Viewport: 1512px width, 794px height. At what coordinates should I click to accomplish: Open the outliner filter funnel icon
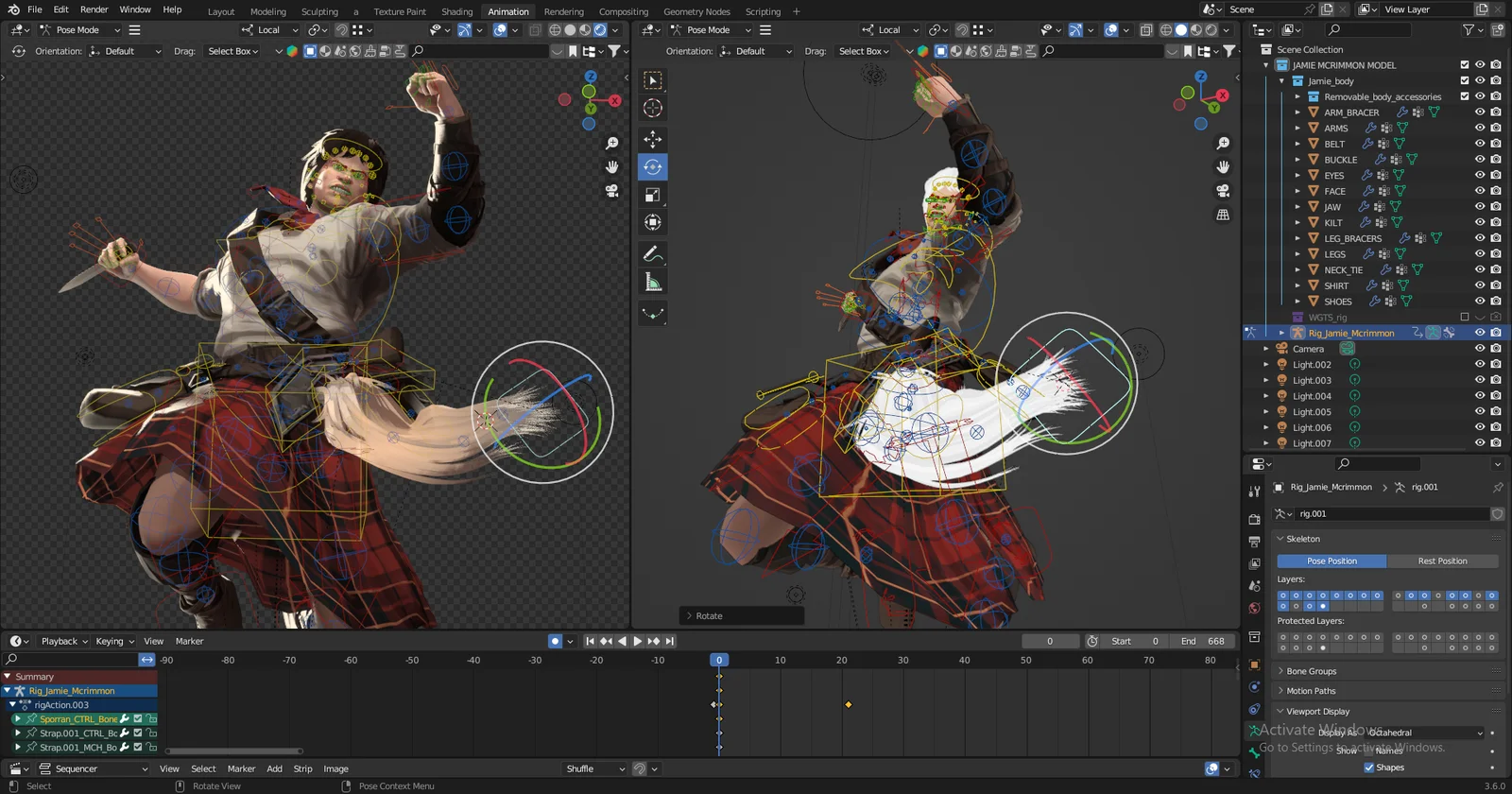point(1469,30)
